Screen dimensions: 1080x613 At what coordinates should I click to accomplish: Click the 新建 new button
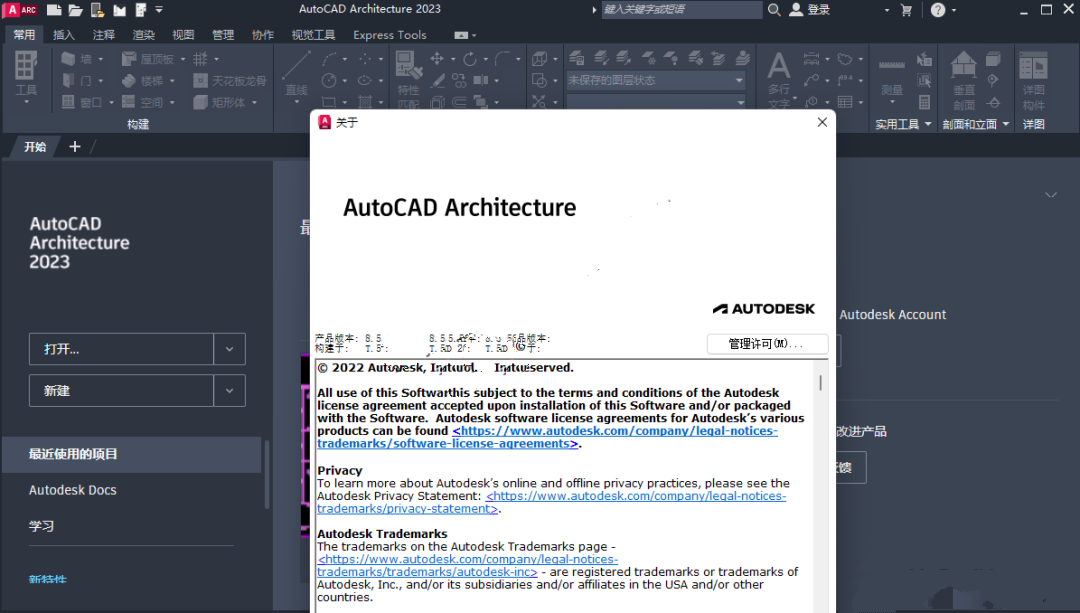pos(121,391)
